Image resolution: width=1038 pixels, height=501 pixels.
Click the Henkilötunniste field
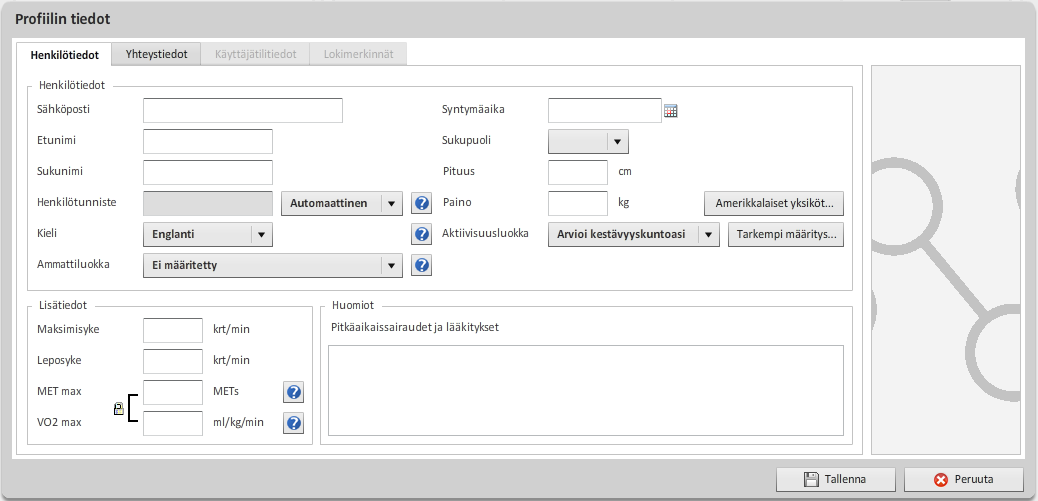[x=208, y=203]
